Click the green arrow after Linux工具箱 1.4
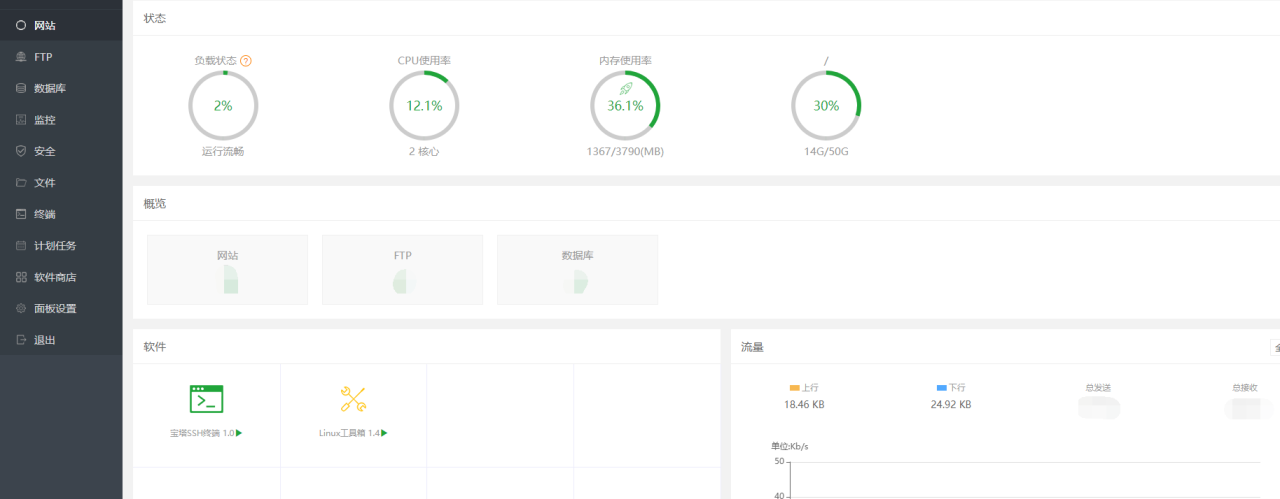Viewport: 1280px width, 499px height. (x=384, y=433)
